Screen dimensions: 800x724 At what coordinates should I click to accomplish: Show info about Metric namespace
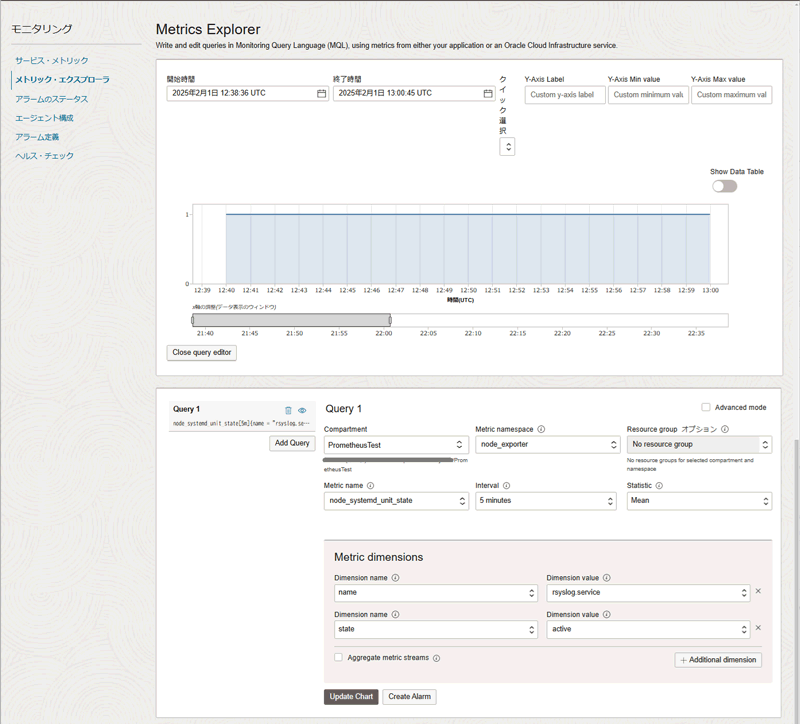point(541,429)
